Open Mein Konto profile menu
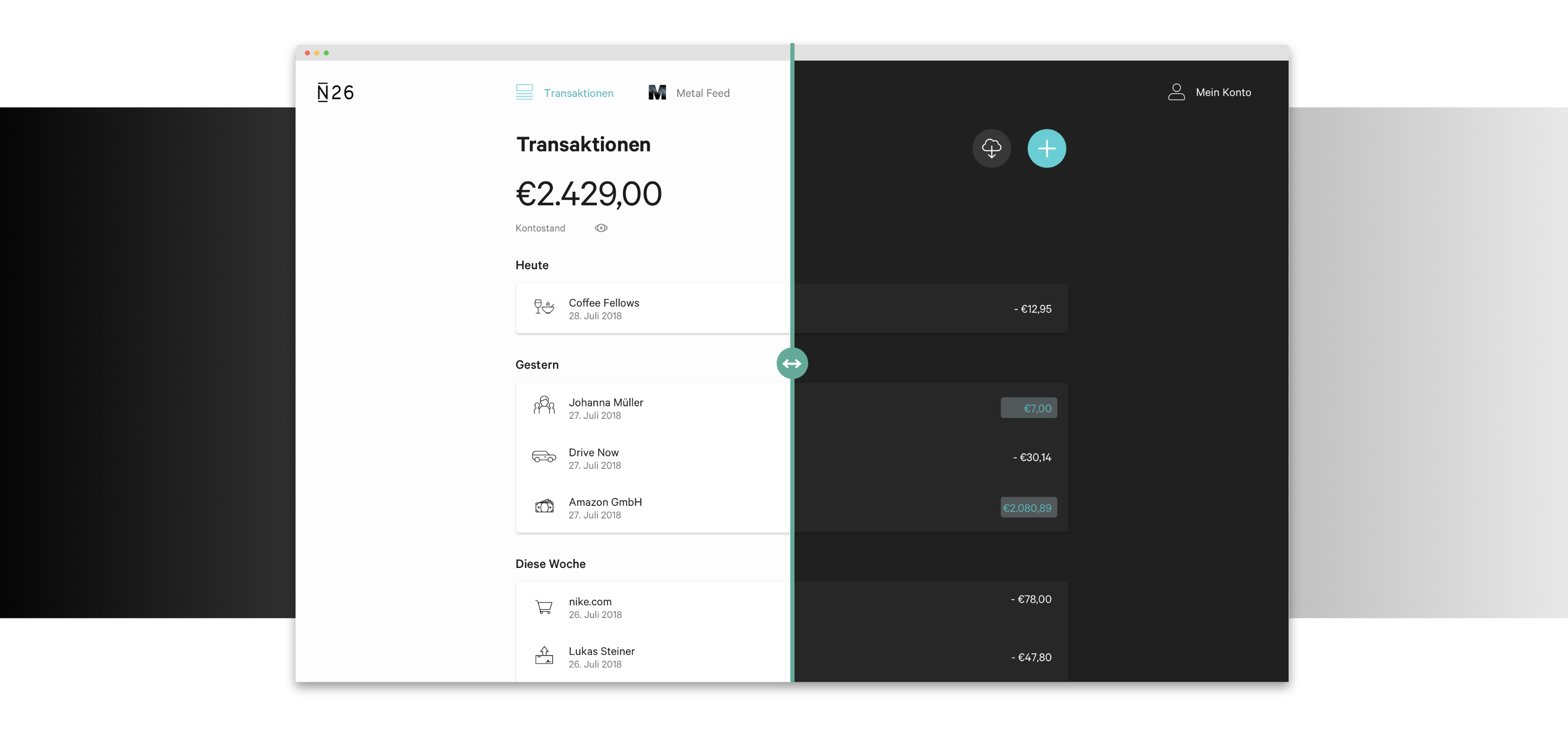The width and height of the screenshot is (1568, 738). 1210,91
